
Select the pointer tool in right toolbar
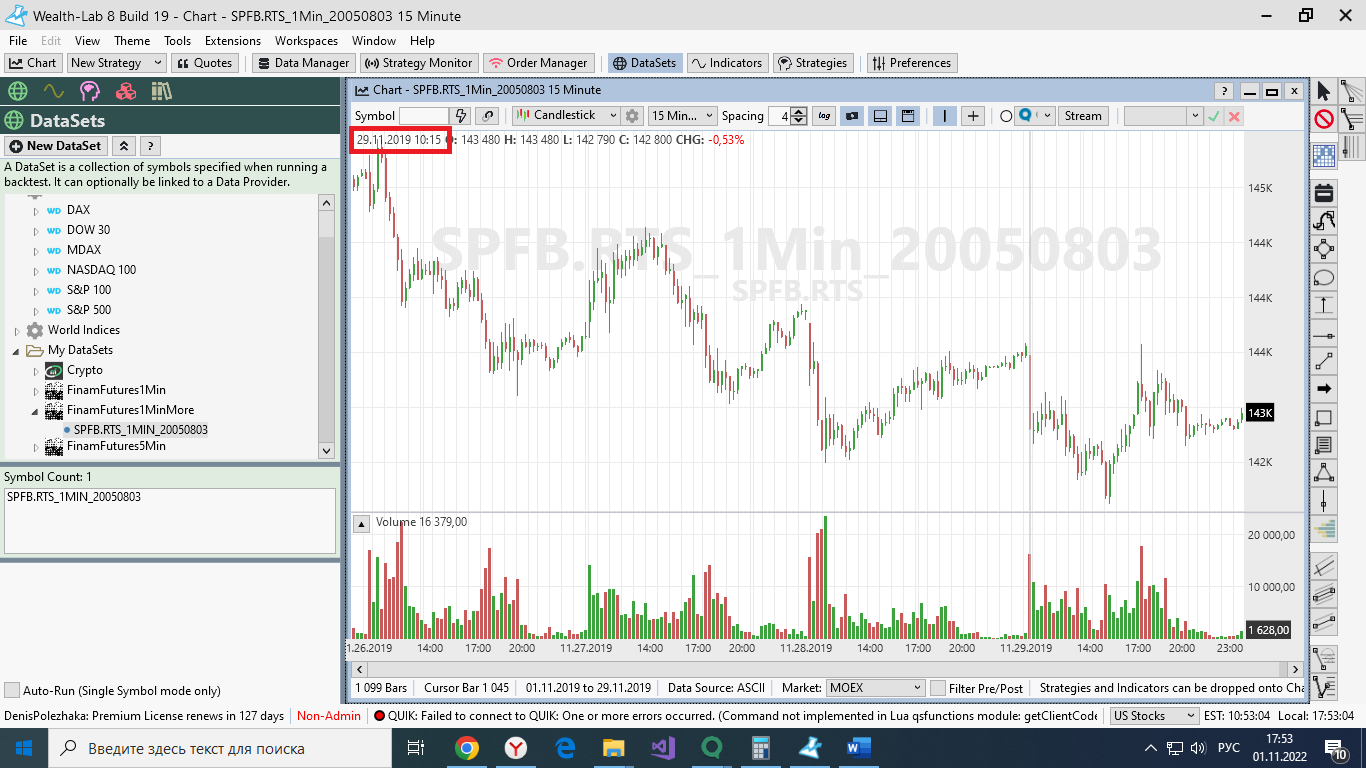(1322, 91)
